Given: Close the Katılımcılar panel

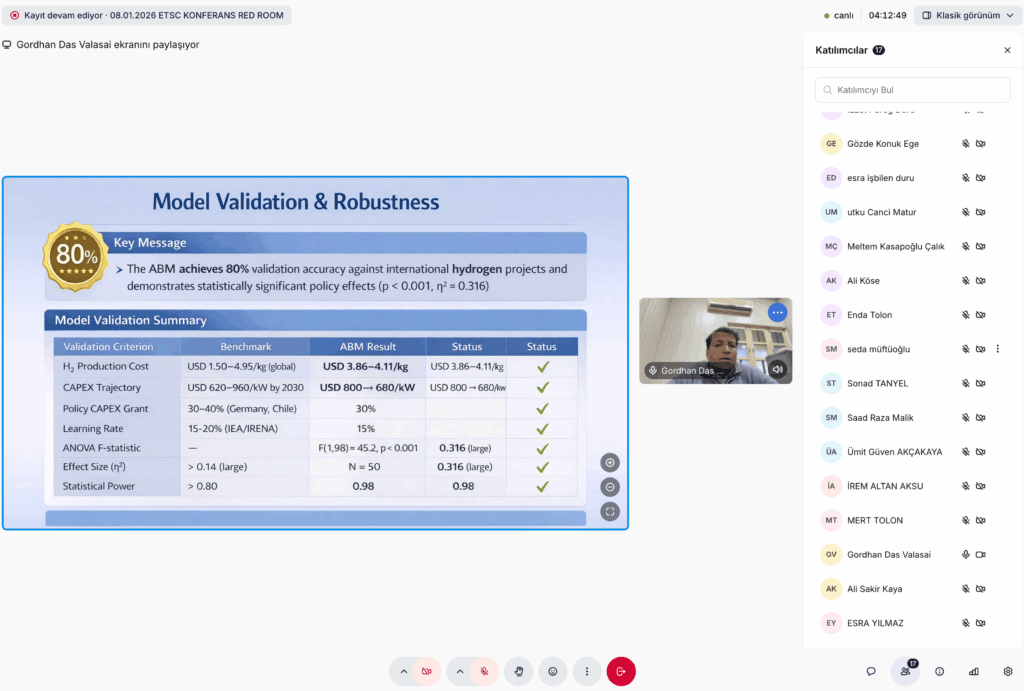Looking at the screenshot, I should [x=1007, y=50].
